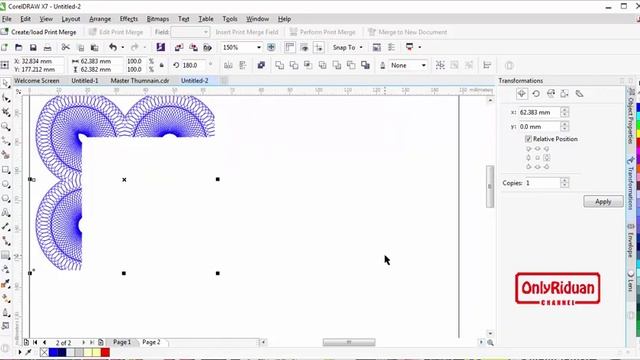640x360 pixels.
Task: Save the document with the floppy icon
Action: [x=33, y=47]
